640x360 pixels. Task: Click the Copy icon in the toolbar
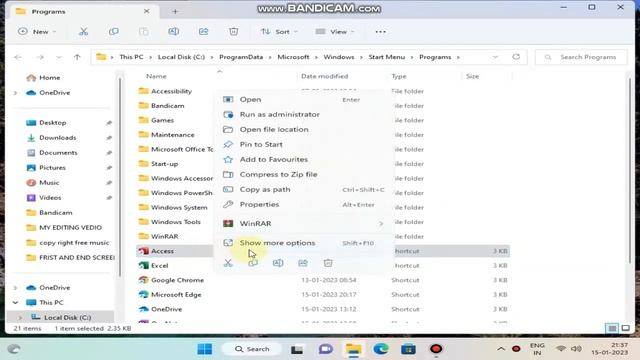113,31
